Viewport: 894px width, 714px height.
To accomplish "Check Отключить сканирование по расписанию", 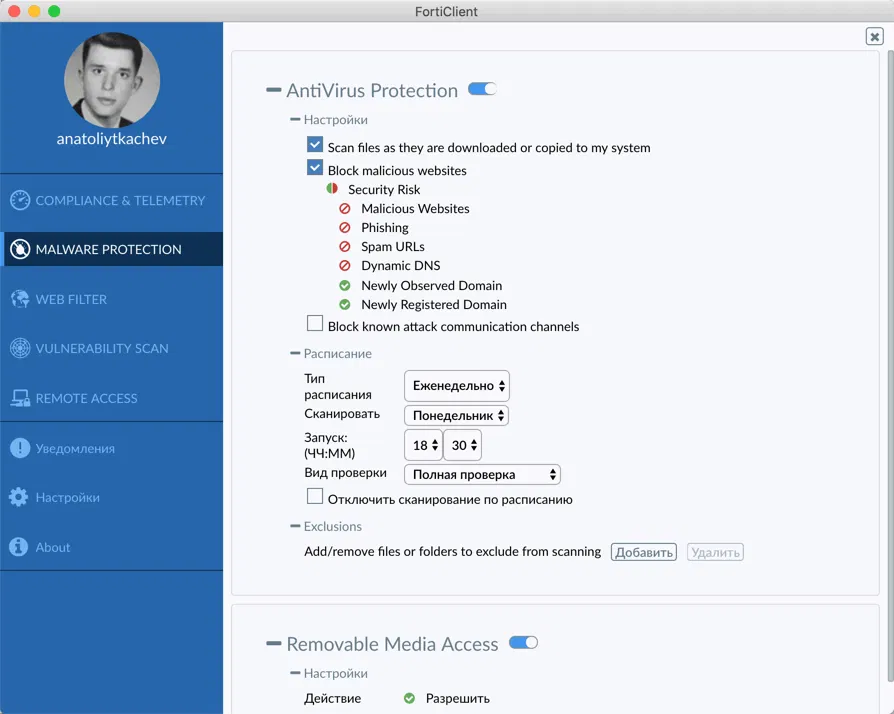I will pyautogui.click(x=315, y=496).
